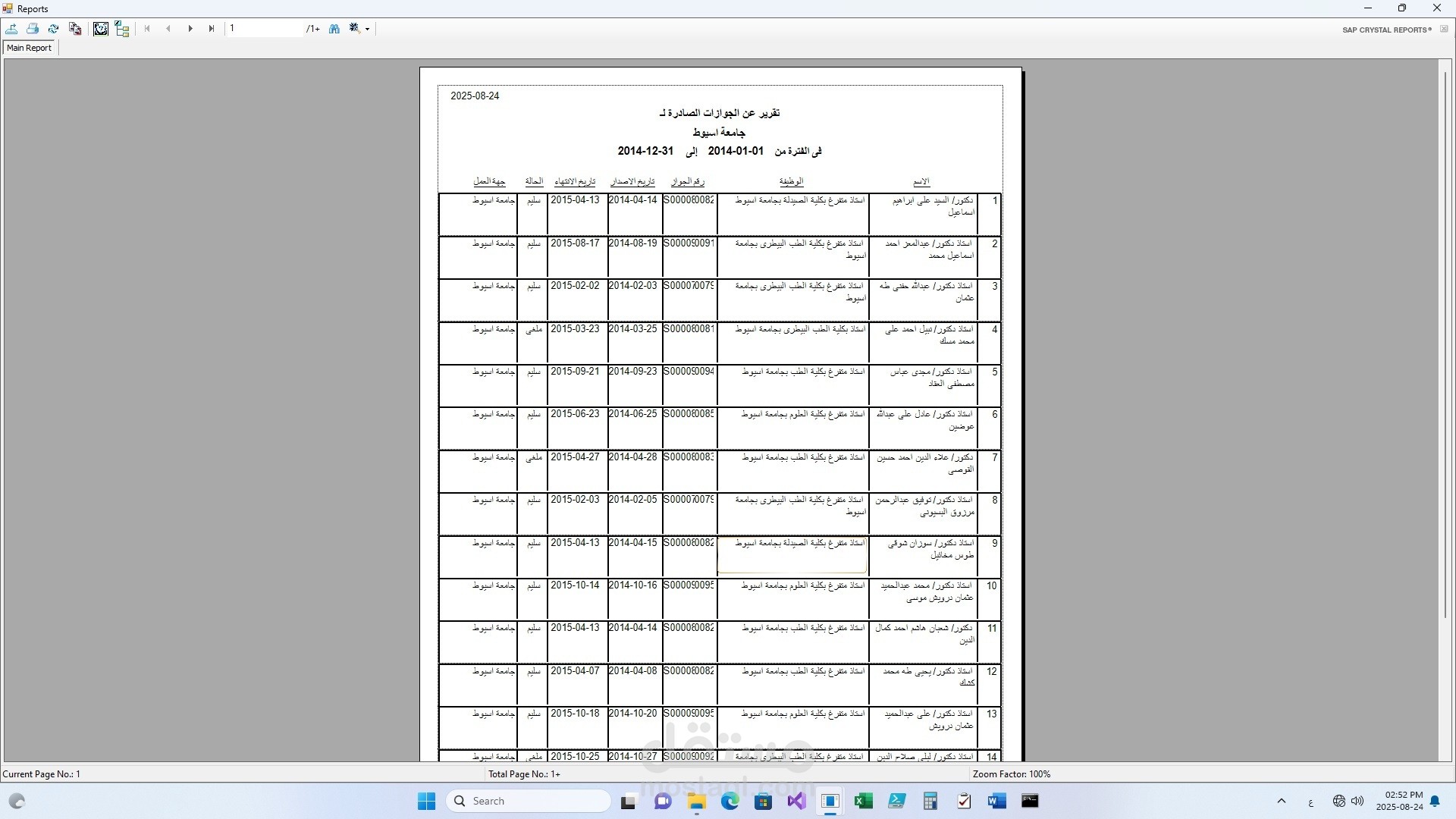This screenshot has width=1456, height=819.
Task: Click issue date 2014-10-16 in row 10
Action: tap(632, 585)
